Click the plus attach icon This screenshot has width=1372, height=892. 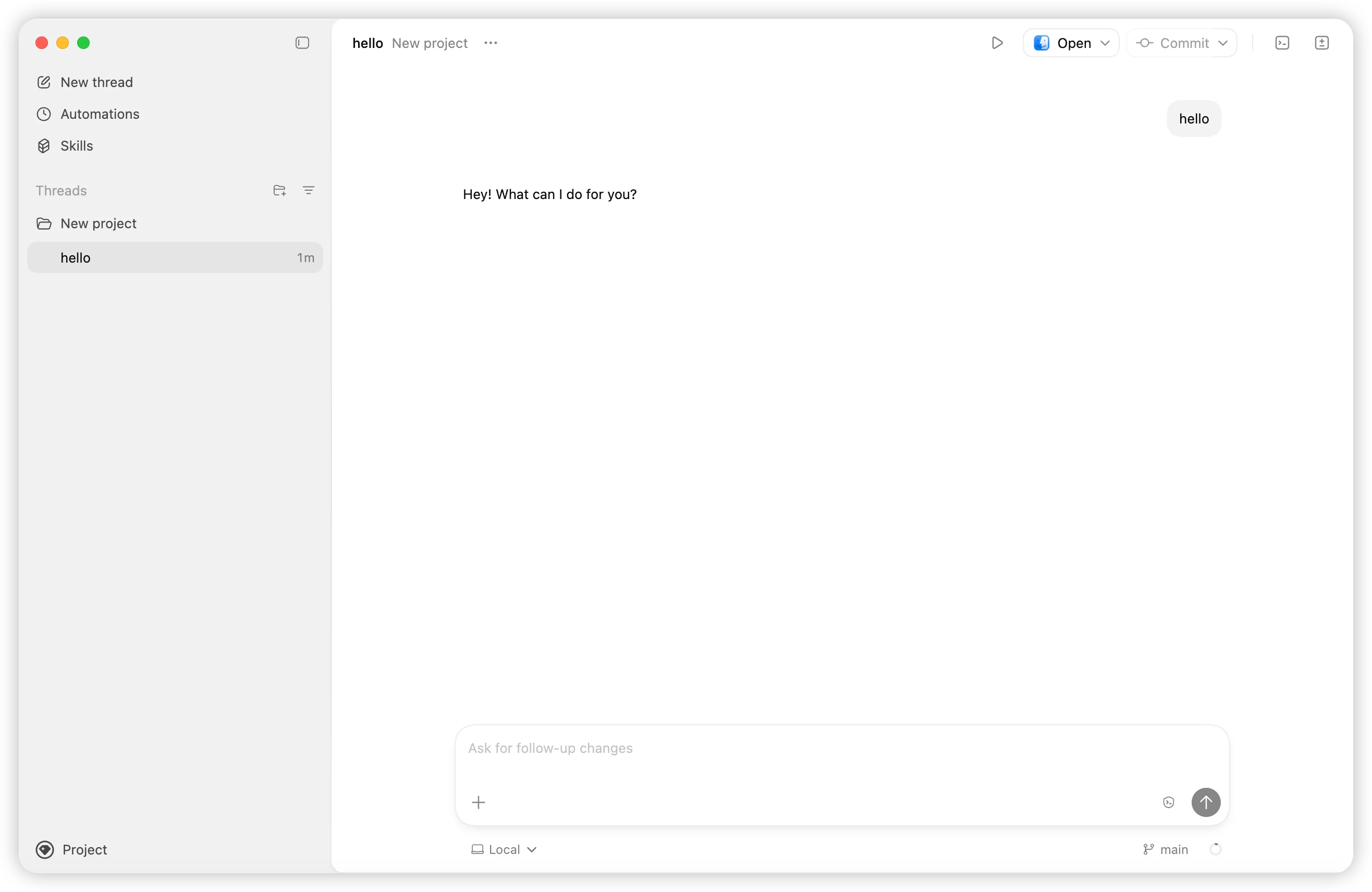tap(479, 802)
